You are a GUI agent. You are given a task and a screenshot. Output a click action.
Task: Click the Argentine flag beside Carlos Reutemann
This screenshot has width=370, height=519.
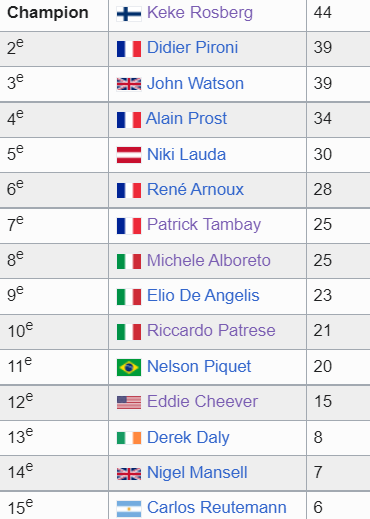[129, 509]
